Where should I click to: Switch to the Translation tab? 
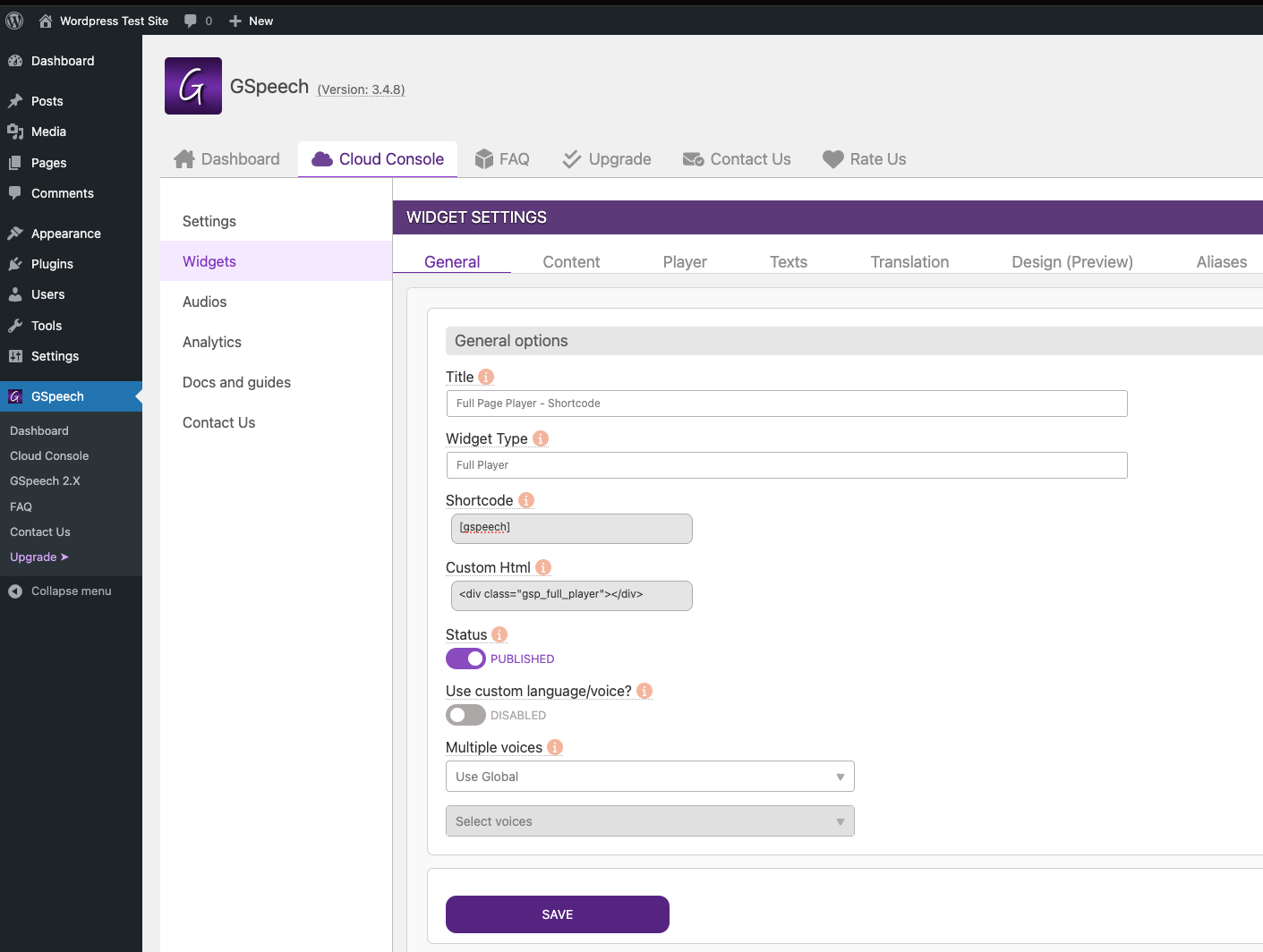909,262
